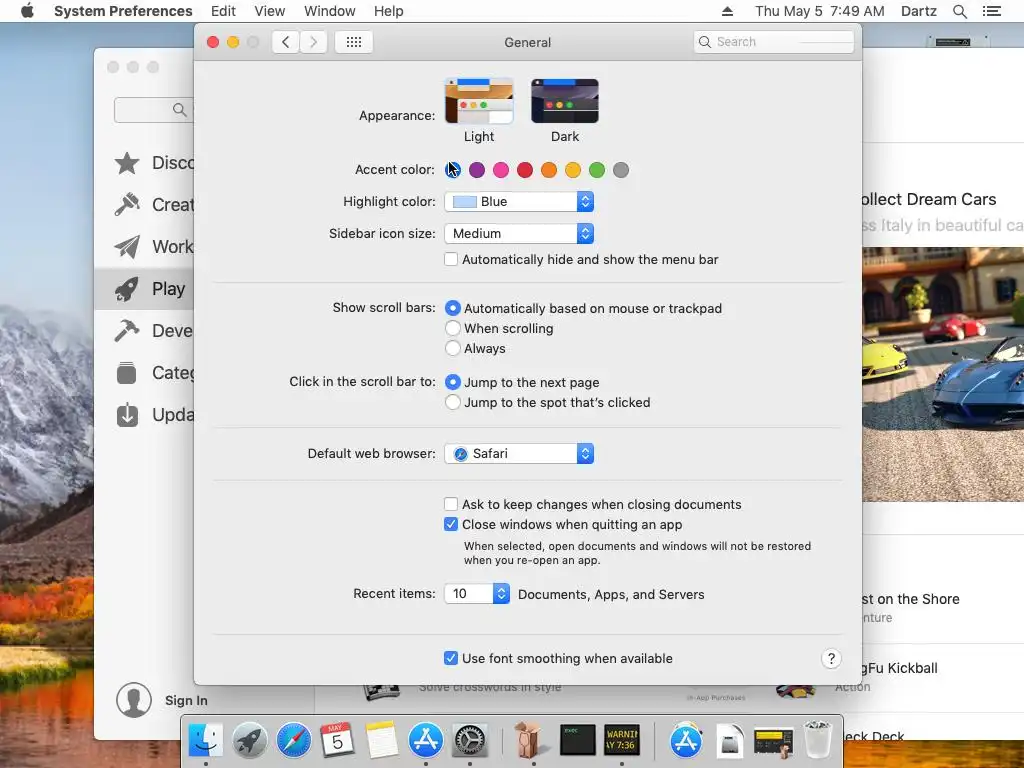
Task: Select show scroll bars Always
Action: [x=453, y=348]
